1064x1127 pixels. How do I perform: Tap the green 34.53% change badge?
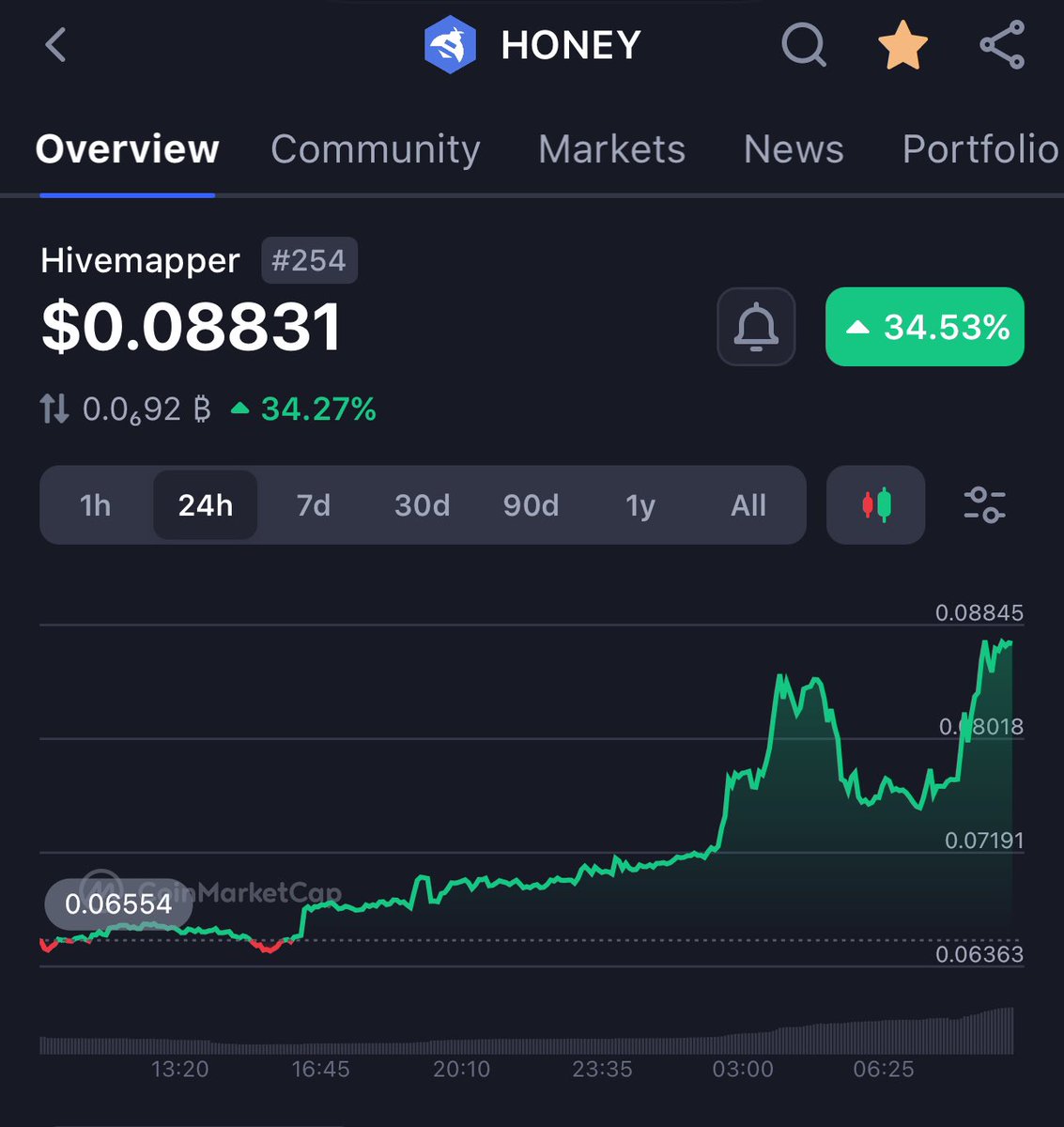(924, 327)
